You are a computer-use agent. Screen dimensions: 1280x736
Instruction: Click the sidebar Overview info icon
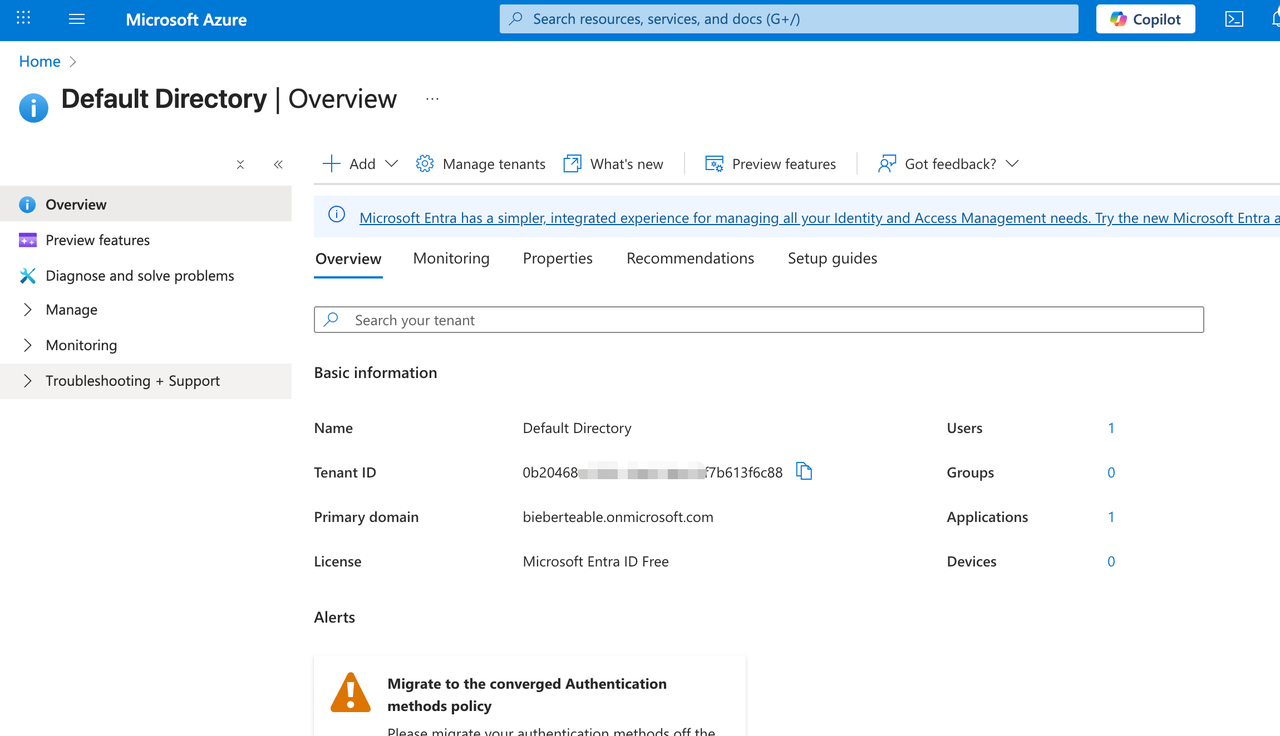click(27, 204)
